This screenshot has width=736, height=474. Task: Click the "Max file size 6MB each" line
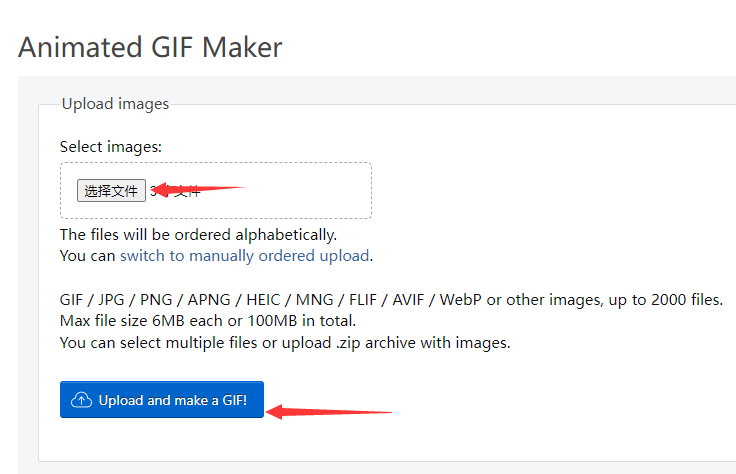208,321
